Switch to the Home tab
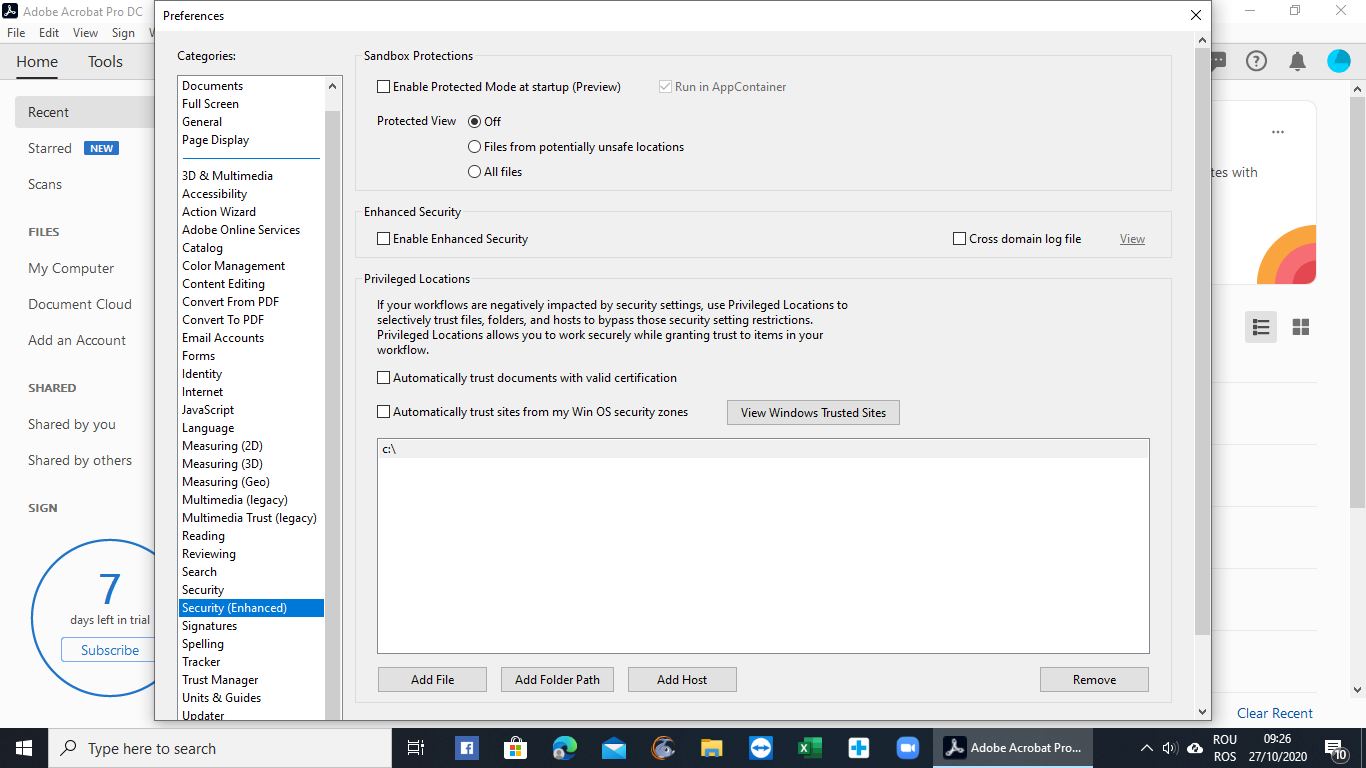 [37, 62]
